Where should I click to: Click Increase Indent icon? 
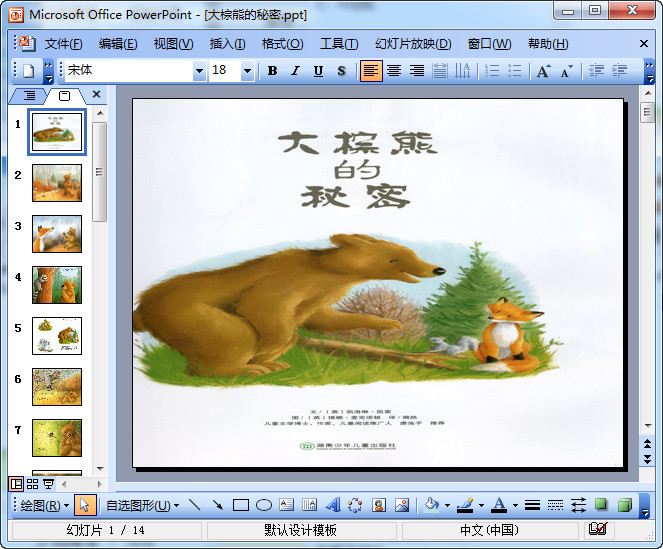click(619, 71)
